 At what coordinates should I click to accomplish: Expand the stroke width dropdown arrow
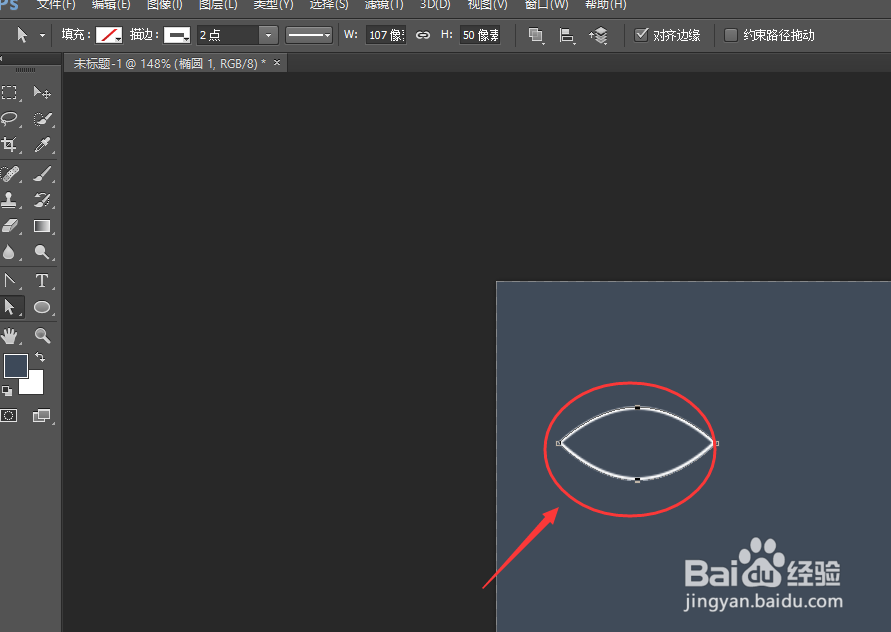pyautogui.click(x=268, y=35)
